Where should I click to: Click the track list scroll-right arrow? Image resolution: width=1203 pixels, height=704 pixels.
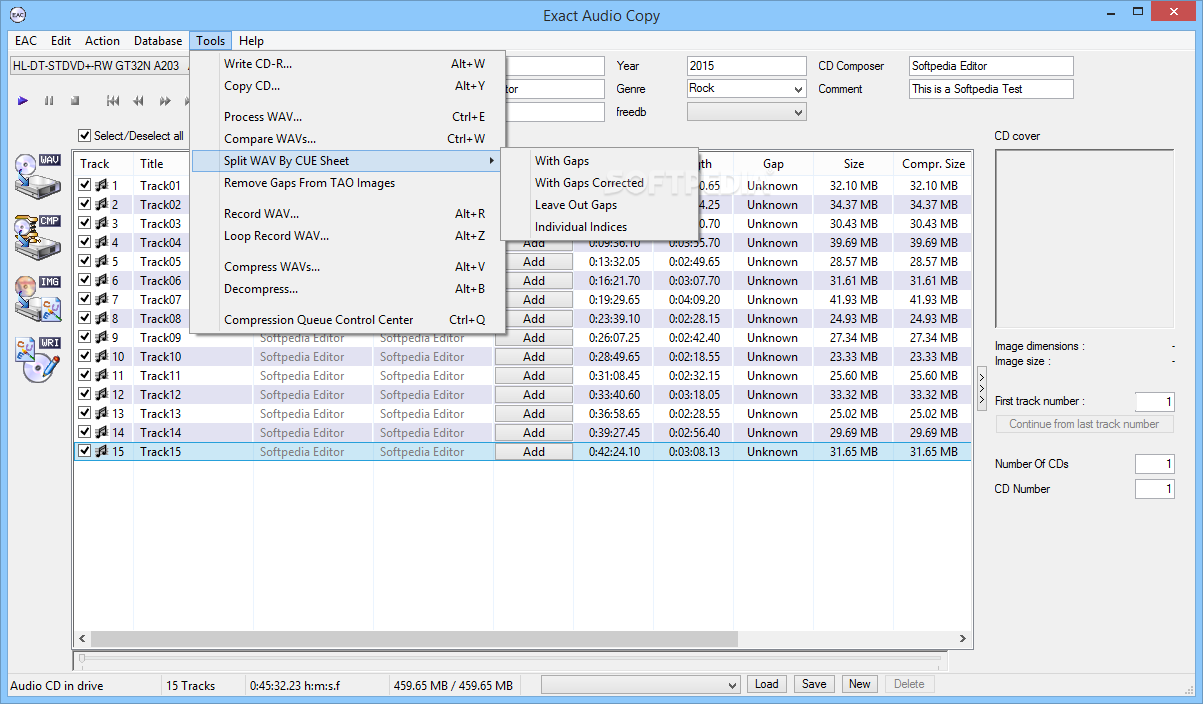963,638
